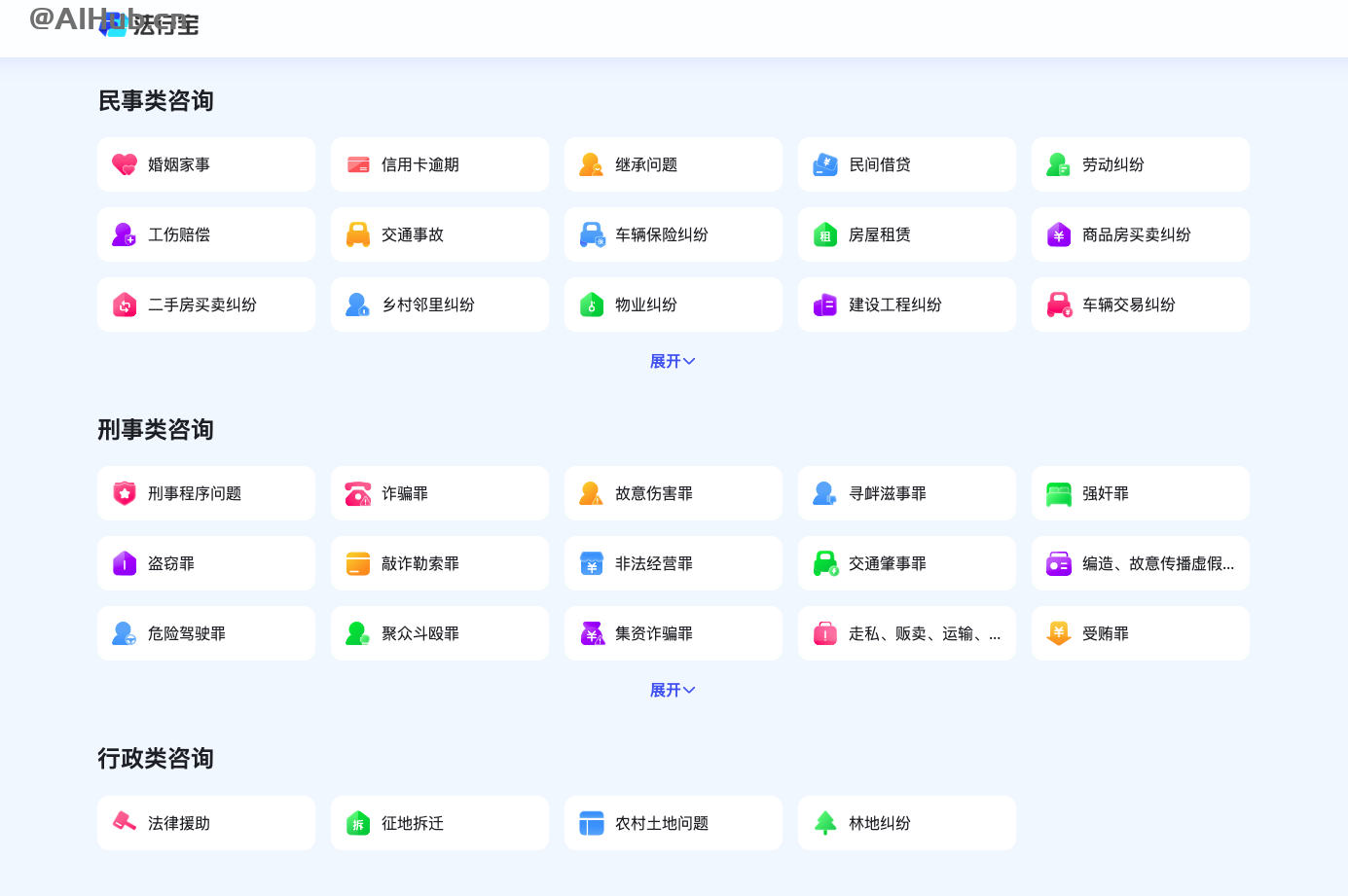Viewport: 1348px width, 896px height.
Task: Select 征地拆迁 topic card
Action: click(440, 823)
